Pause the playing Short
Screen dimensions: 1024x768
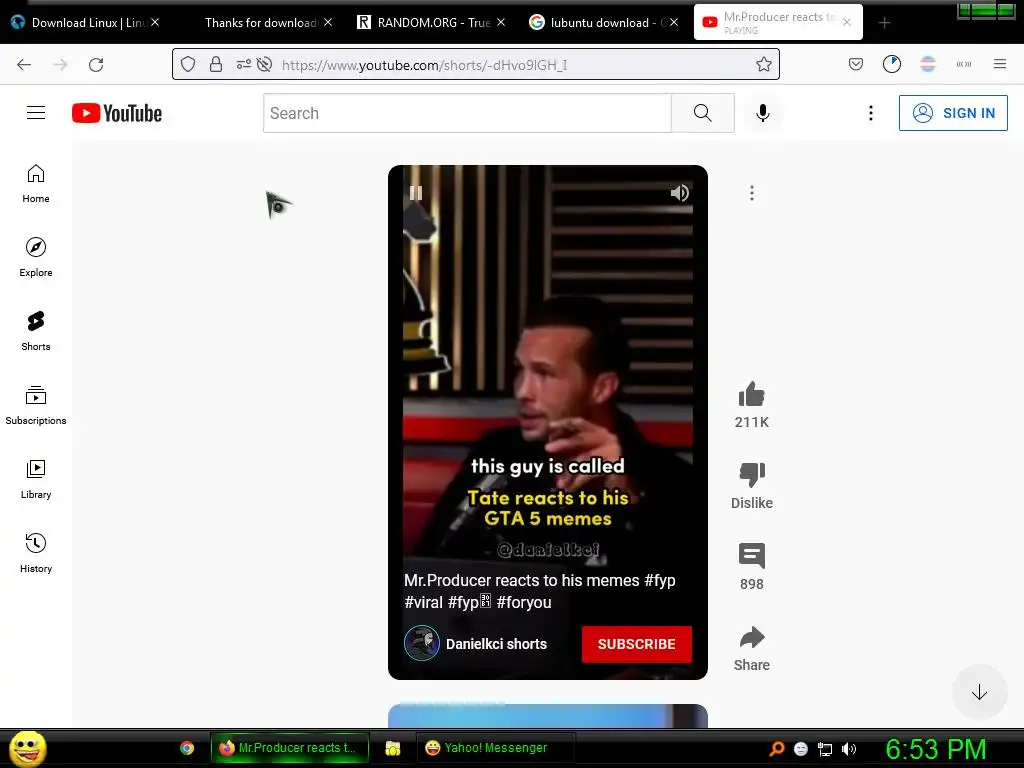click(416, 193)
